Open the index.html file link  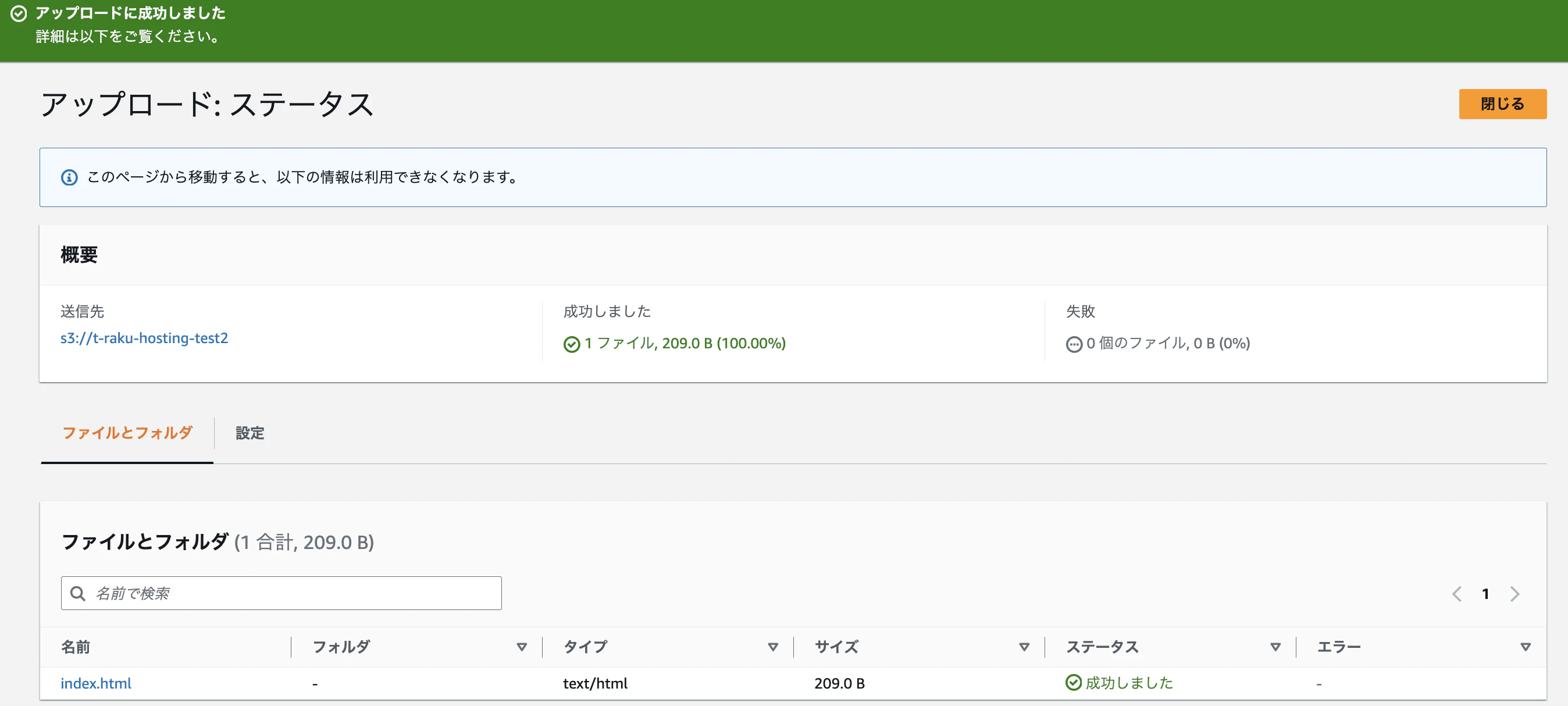pos(95,683)
